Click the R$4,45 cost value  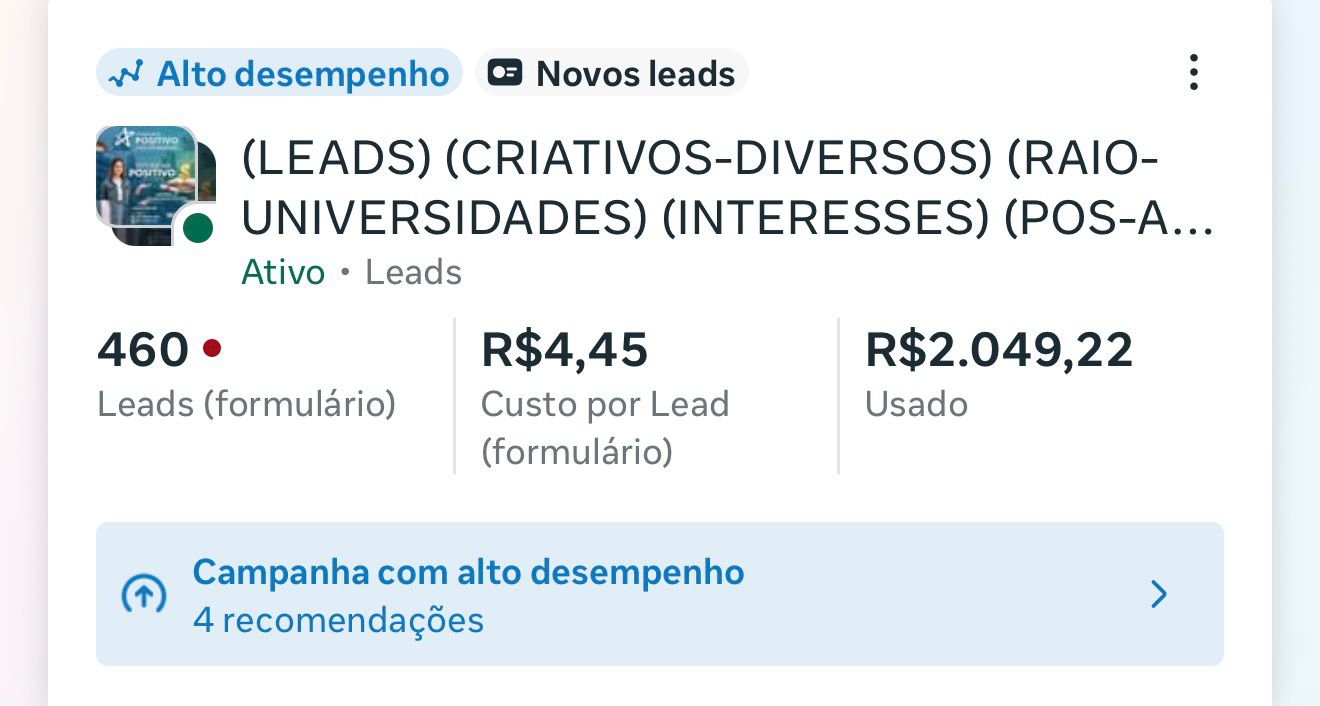(564, 350)
